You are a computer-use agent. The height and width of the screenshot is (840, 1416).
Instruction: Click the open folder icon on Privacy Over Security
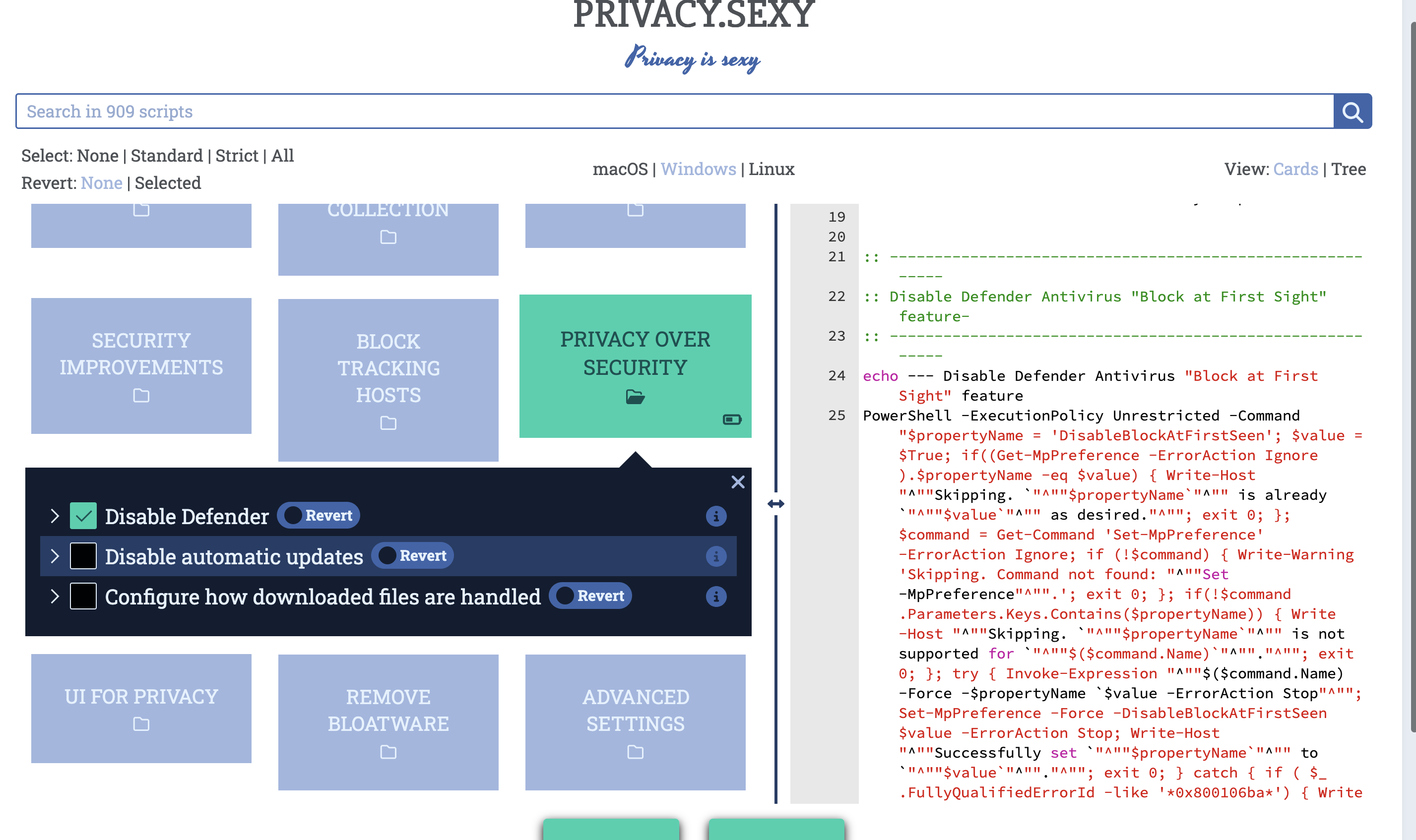(x=635, y=396)
